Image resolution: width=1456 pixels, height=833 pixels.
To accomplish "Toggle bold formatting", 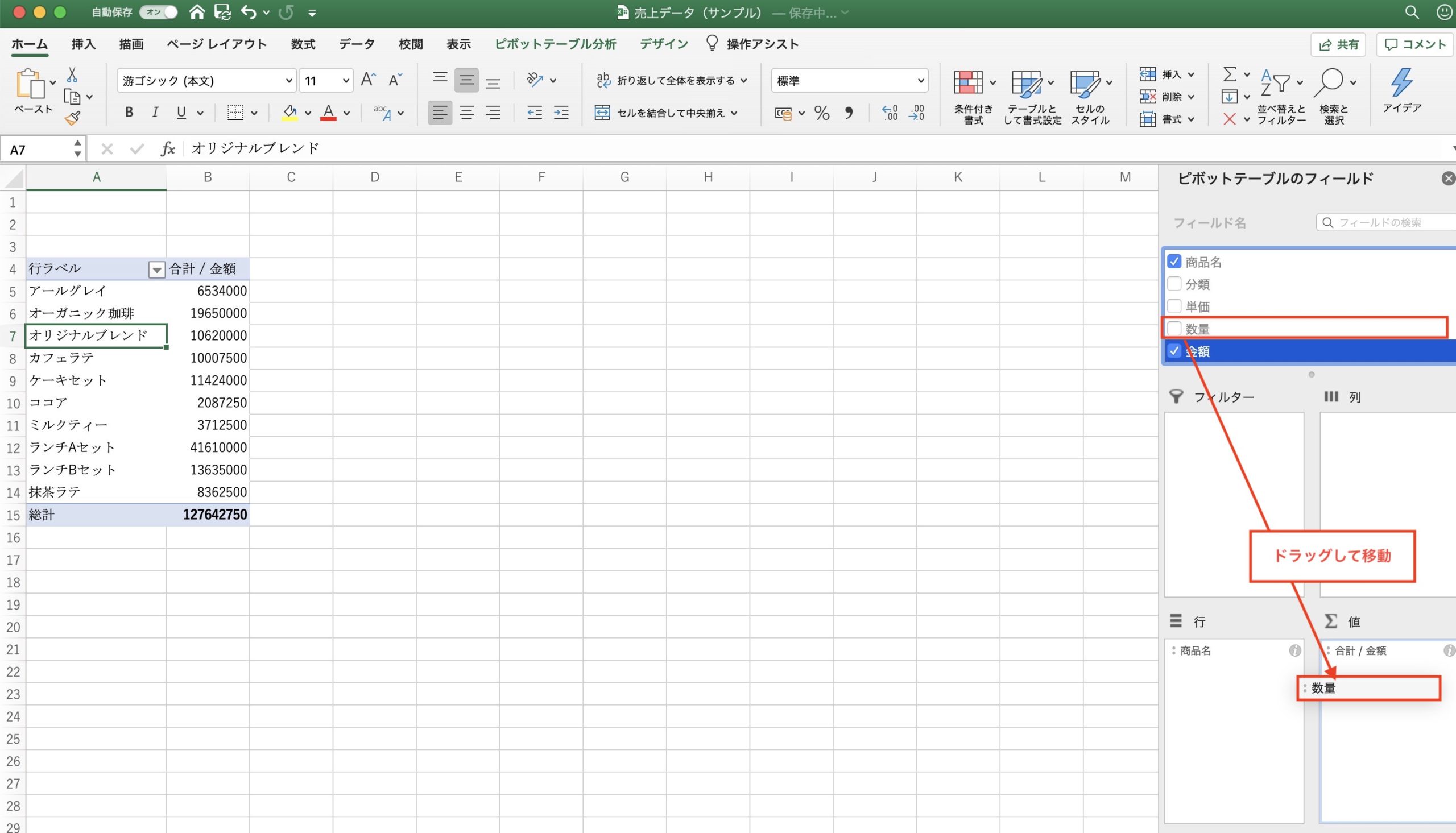I will click(x=129, y=113).
